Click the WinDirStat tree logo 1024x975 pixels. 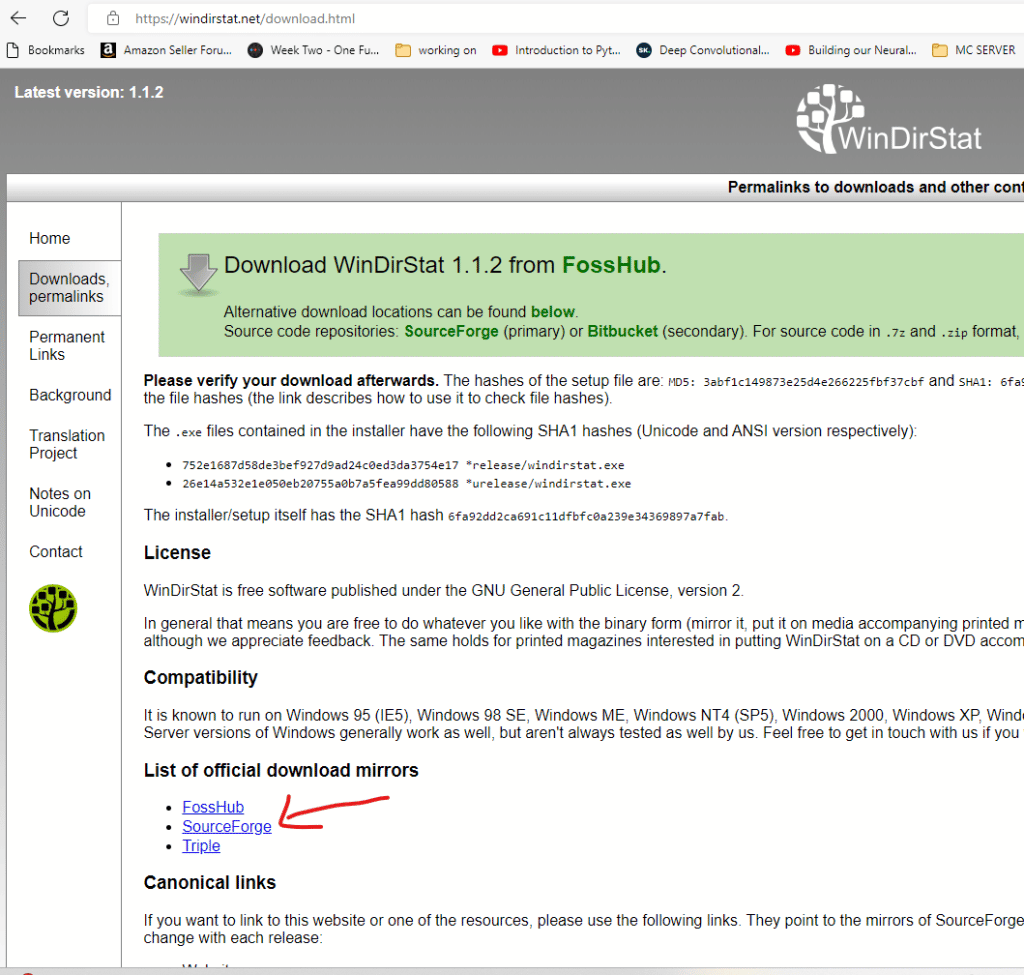(x=889, y=120)
